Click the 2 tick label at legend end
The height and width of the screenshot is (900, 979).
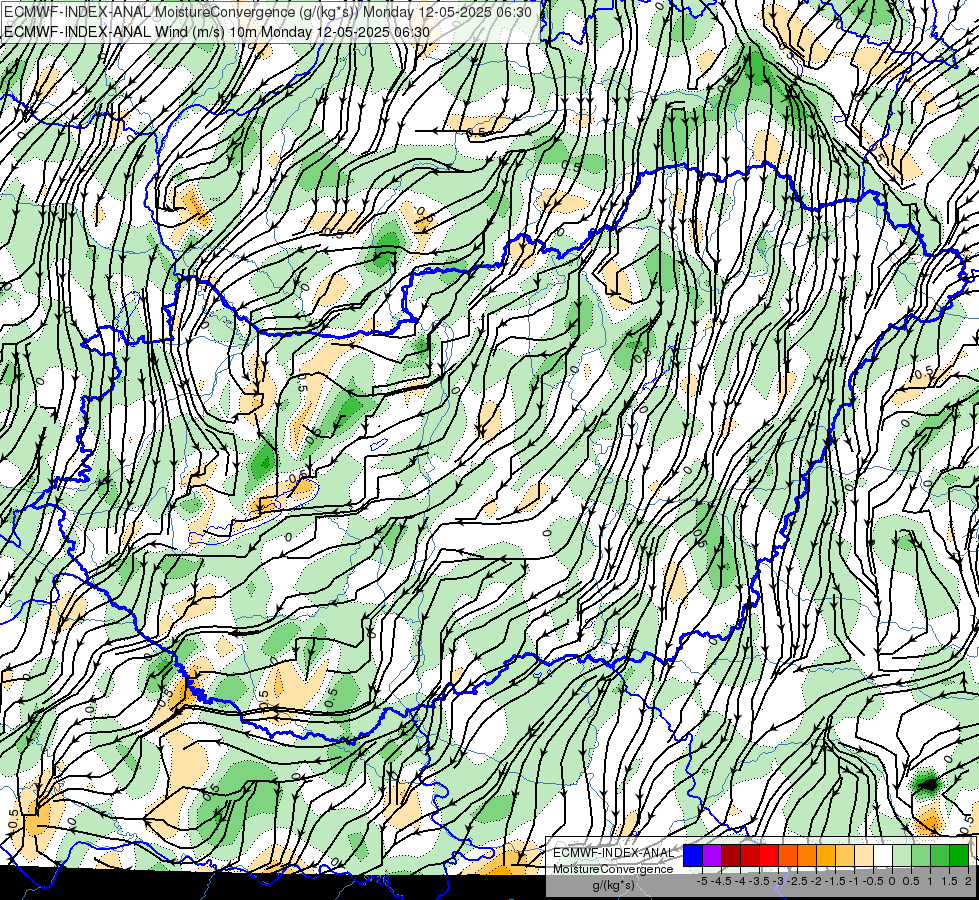[x=968, y=881]
